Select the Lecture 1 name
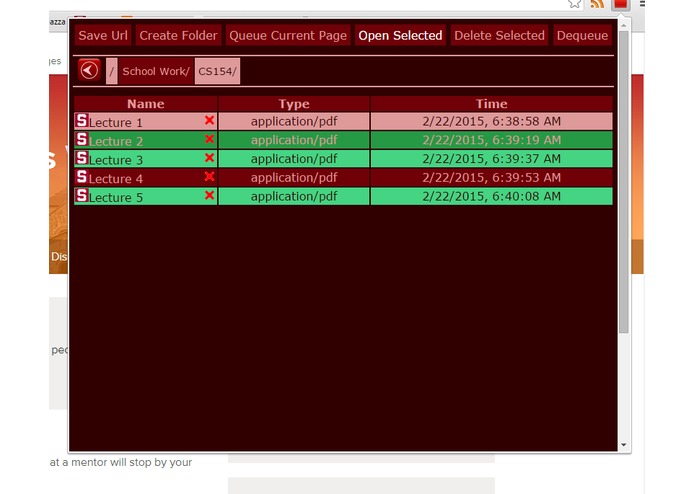 tap(116, 122)
